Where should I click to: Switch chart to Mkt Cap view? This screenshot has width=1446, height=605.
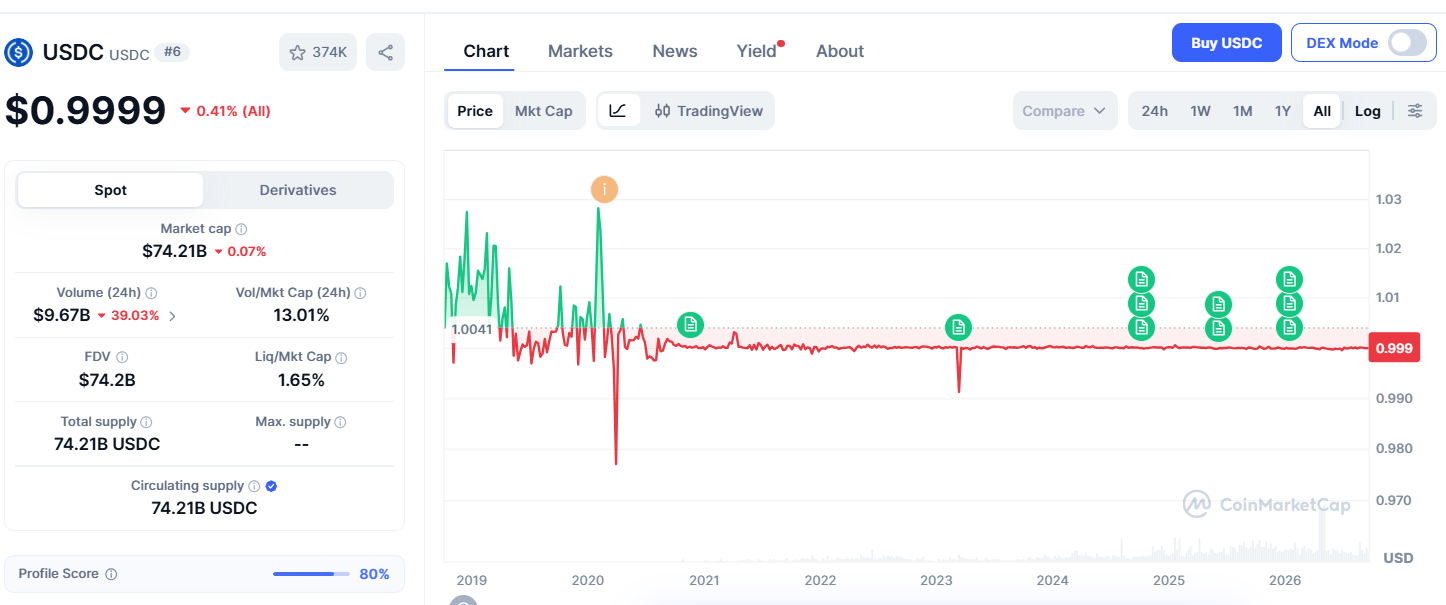(544, 111)
